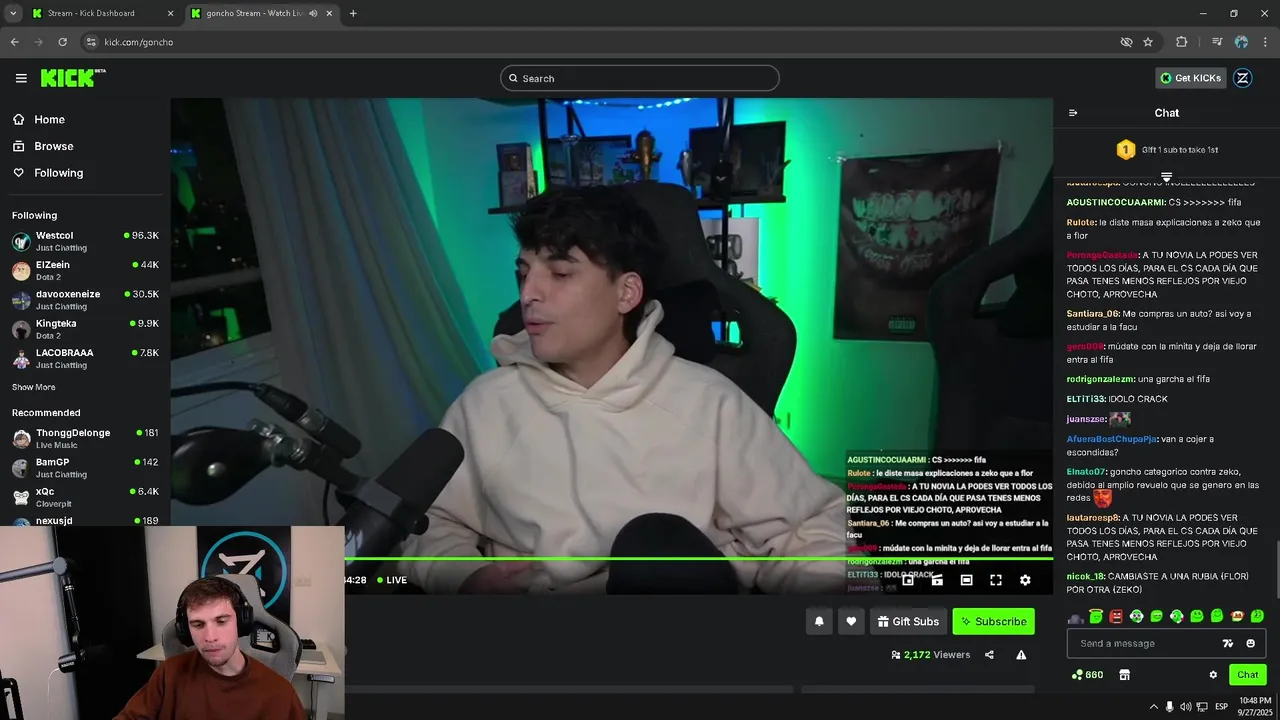Open Westcol channel in Following list
This screenshot has width=1280, height=720.
click(x=85, y=241)
